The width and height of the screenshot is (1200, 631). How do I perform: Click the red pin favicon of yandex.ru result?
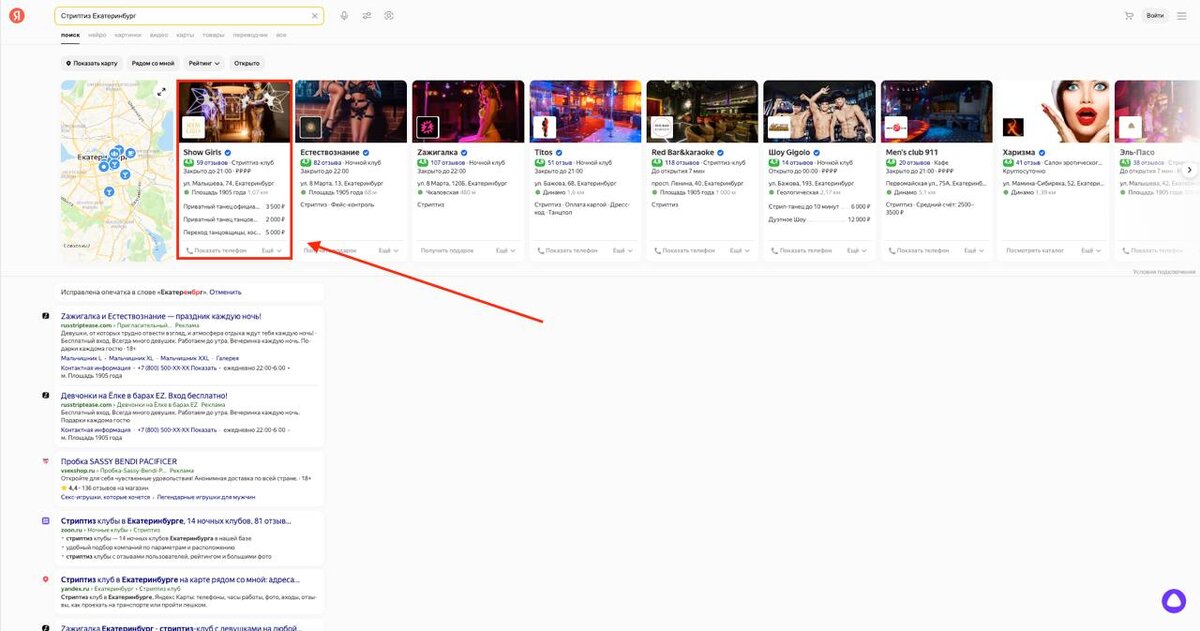pyautogui.click(x=46, y=579)
